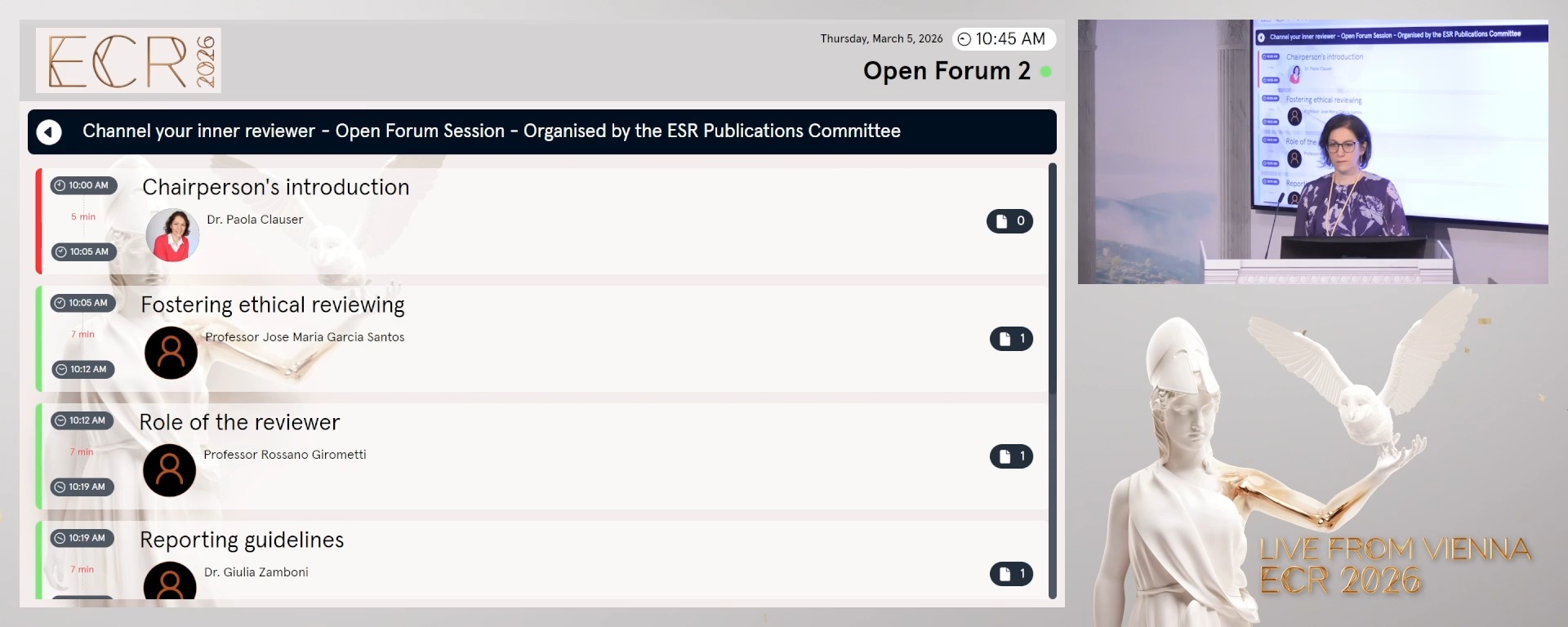Image resolution: width=1568 pixels, height=627 pixels.
Task: Click the live speaker video feed
Action: 1313,152
